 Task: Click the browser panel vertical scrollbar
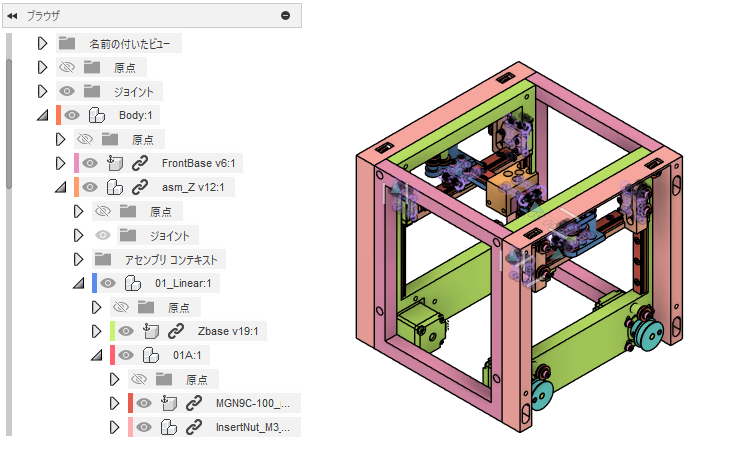(9, 124)
